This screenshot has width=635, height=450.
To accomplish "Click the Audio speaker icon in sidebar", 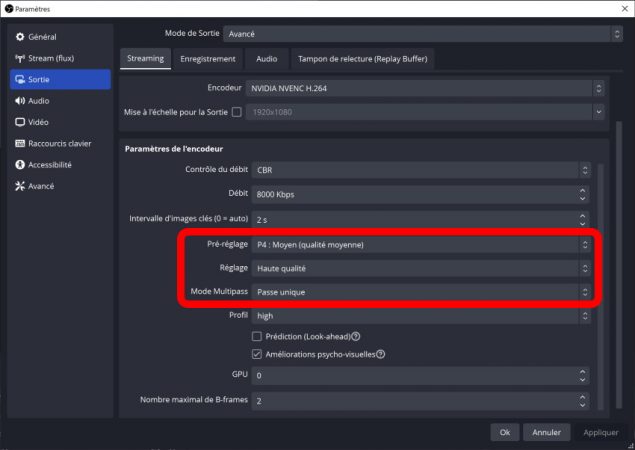I will [20, 101].
